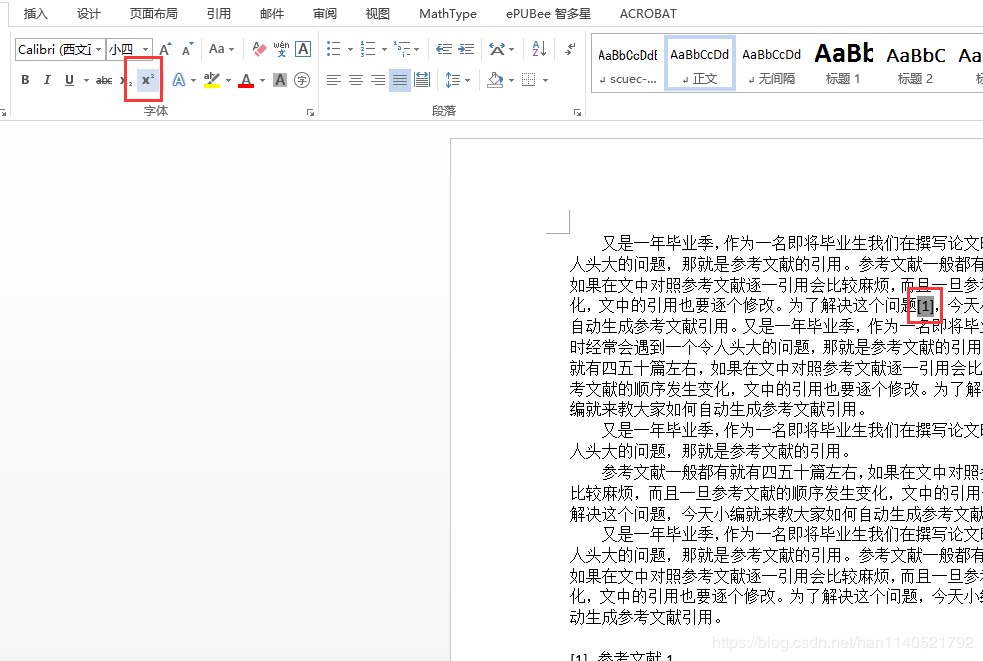Image resolution: width=983 pixels, height=661 pixels.
Task: Decrease paragraph indent
Action: click(x=444, y=49)
